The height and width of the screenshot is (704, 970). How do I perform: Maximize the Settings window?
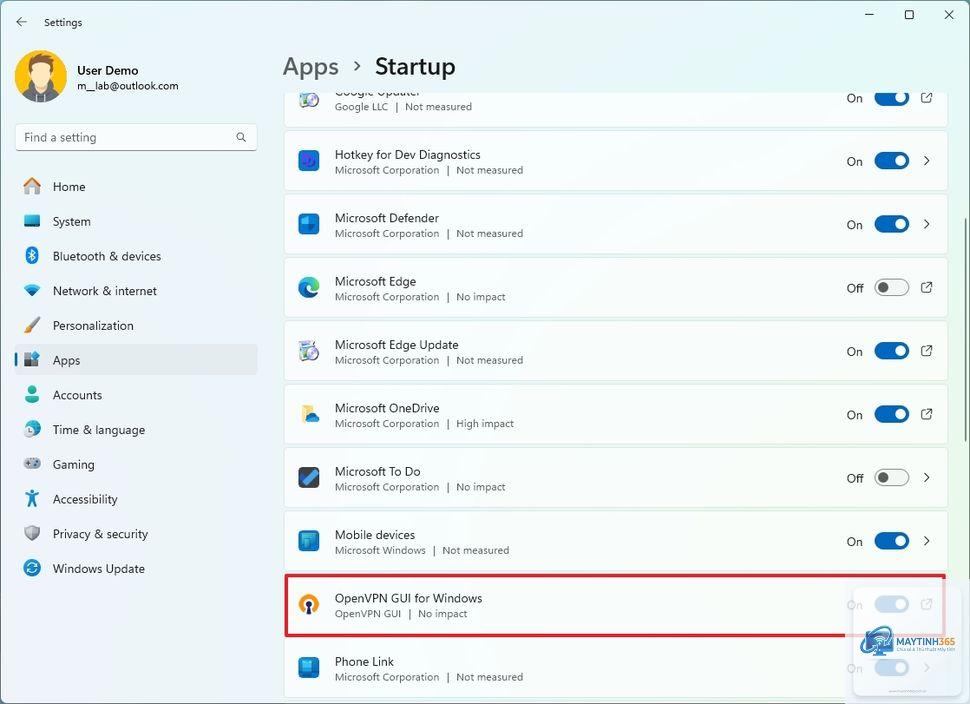909,15
